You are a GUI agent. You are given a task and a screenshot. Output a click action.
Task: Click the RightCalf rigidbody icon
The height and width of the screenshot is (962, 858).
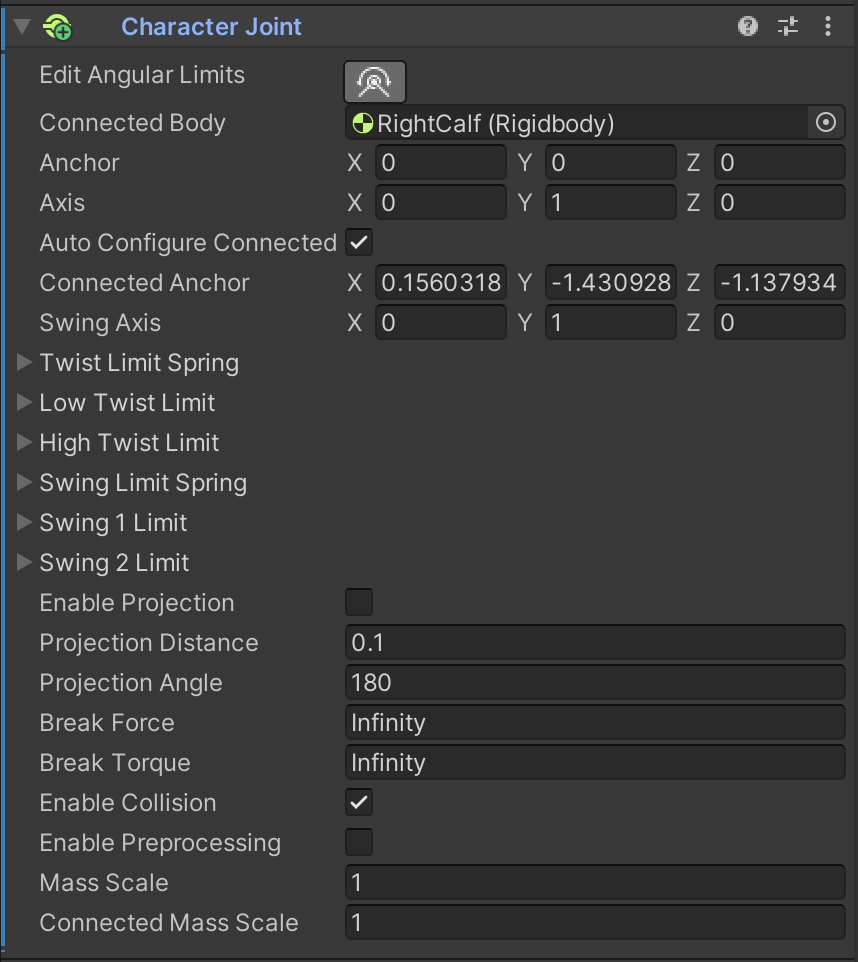(363, 124)
